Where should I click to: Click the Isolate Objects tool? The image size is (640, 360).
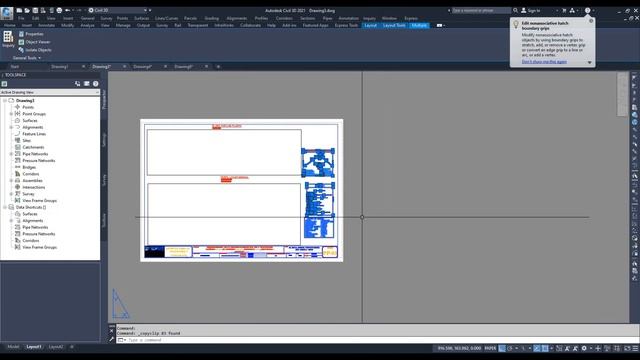tap(35, 50)
